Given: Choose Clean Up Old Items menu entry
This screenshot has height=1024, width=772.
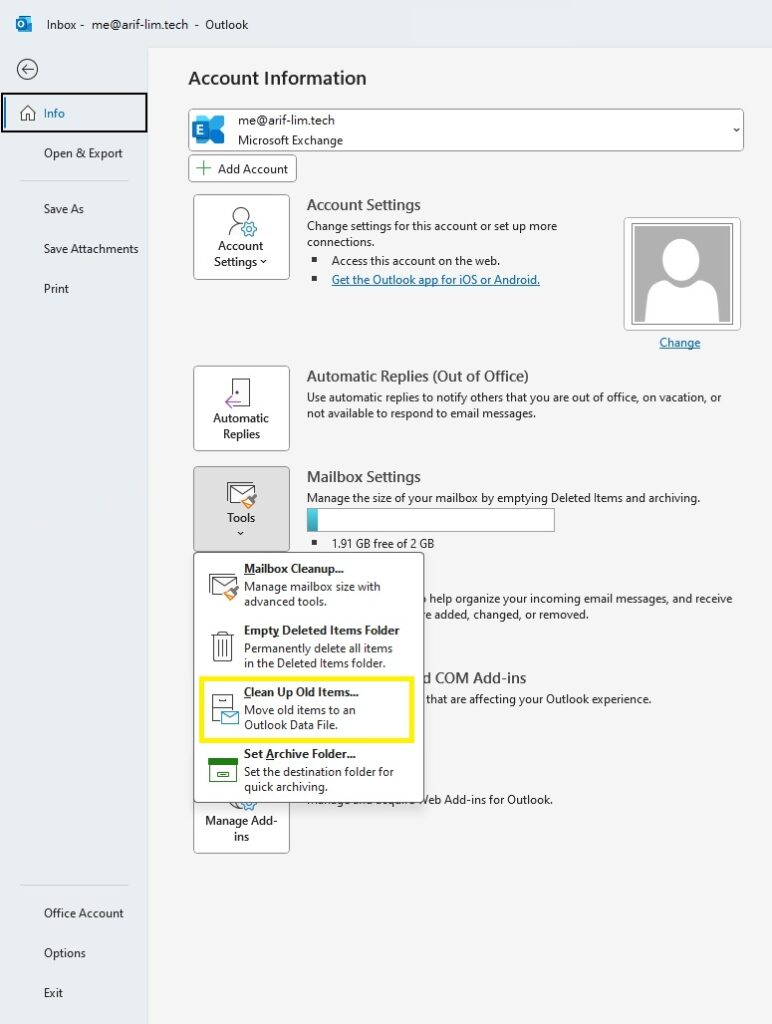Looking at the screenshot, I should point(306,709).
